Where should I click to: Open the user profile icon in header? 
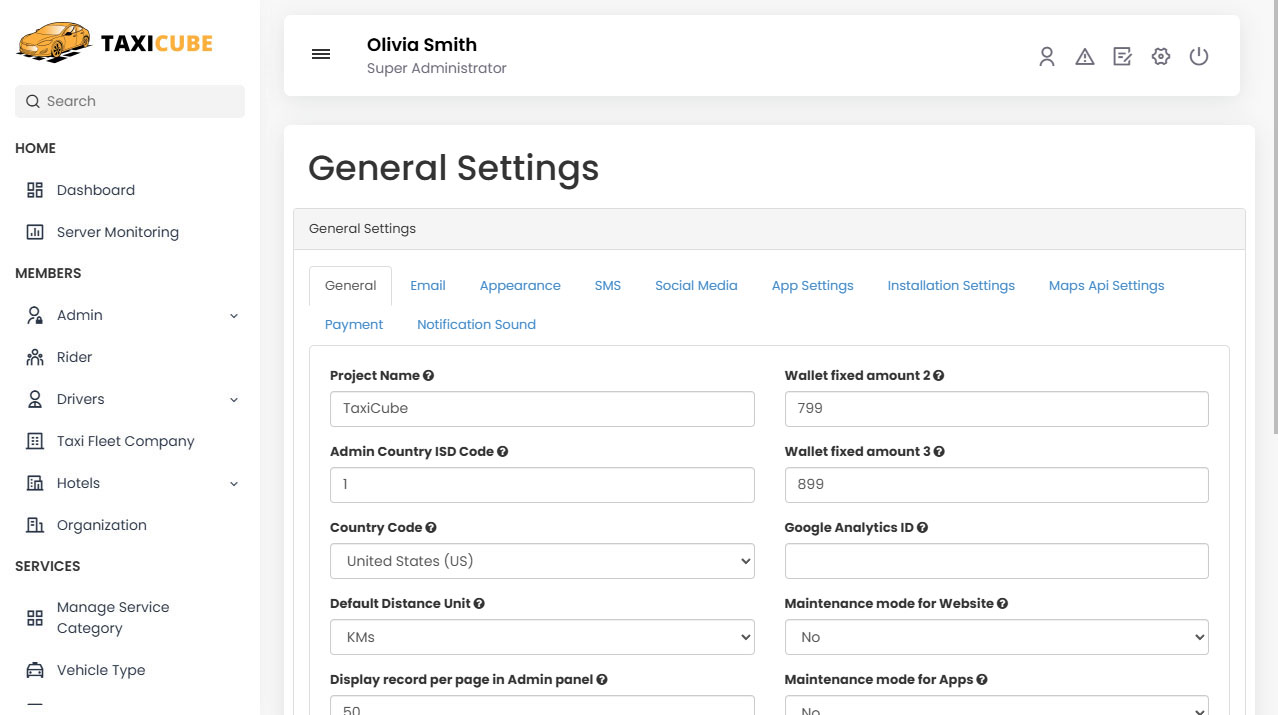click(1046, 57)
